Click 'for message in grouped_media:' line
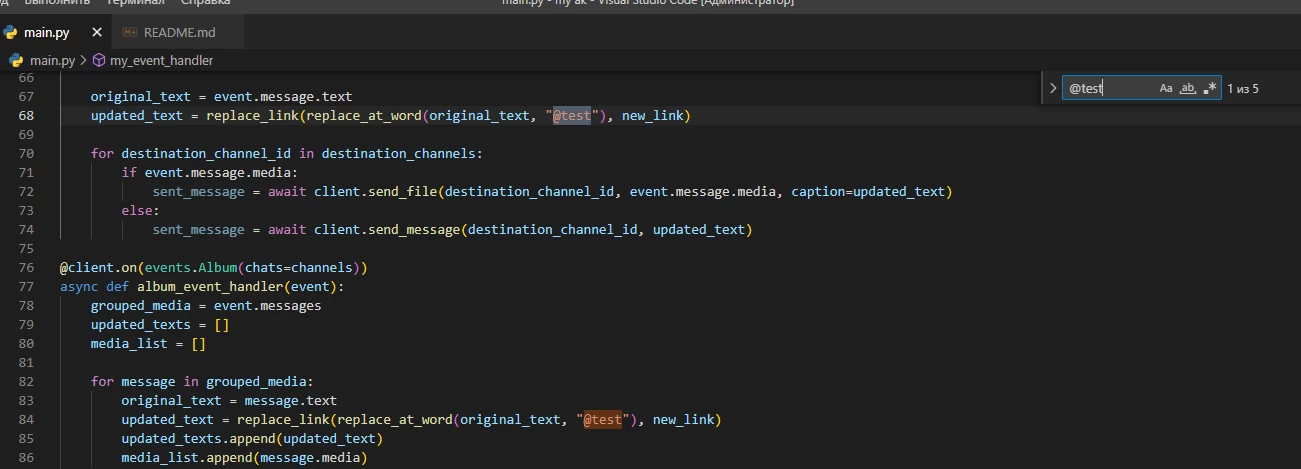The height and width of the screenshot is (469, 1301). [202, 381]
